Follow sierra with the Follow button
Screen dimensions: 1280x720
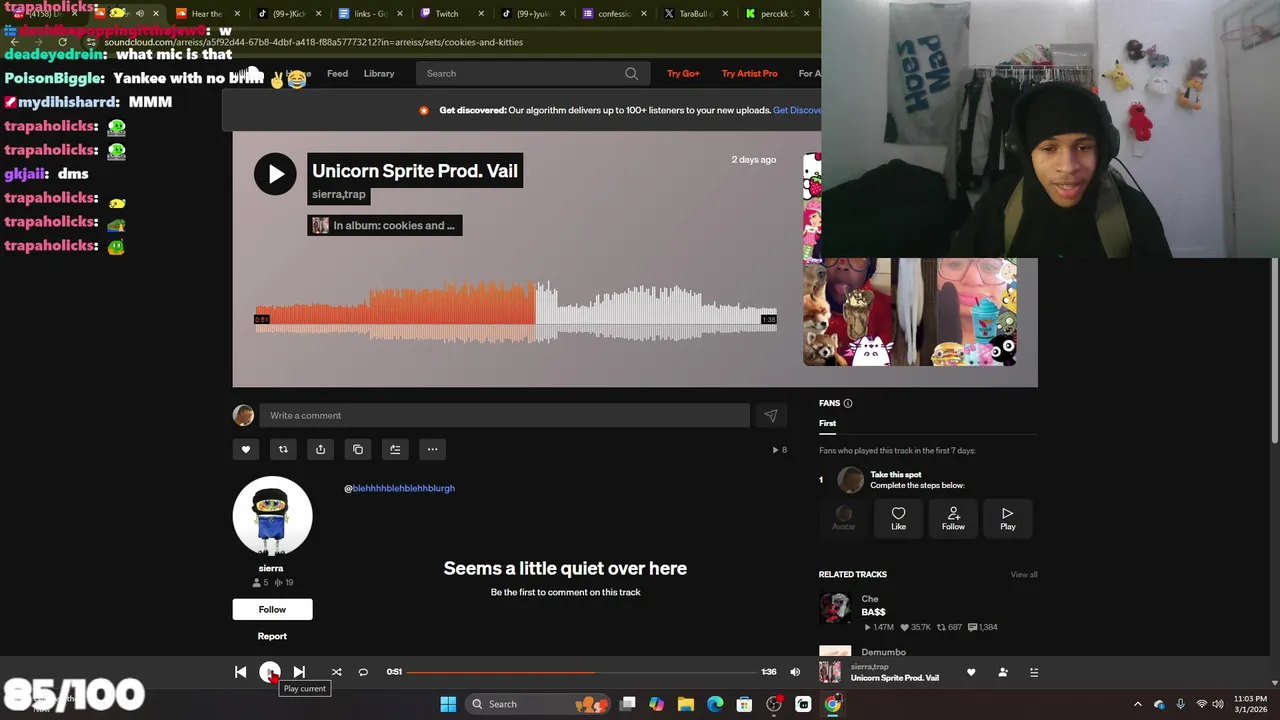coord(272,609)
